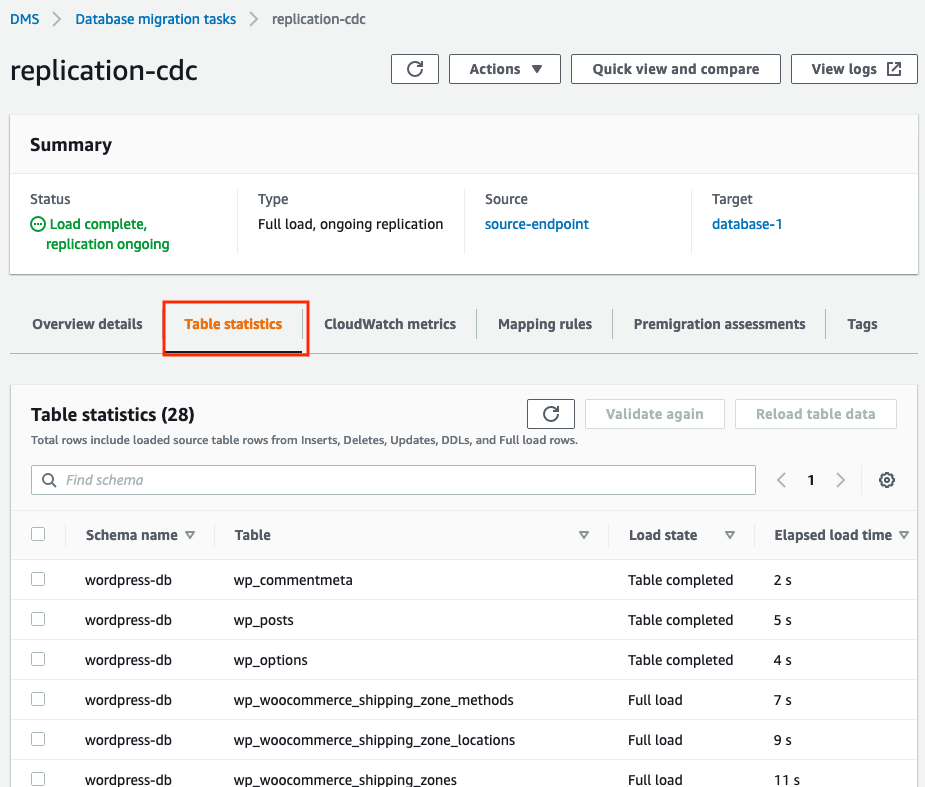Open CloudWatch metrics tab
Screen dimensions: 925x787
coord(390,324)
